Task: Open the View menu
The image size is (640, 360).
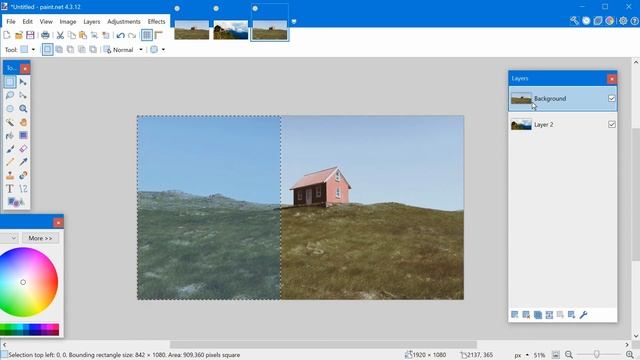Action: pyautogui.click(x=46, y=22)
